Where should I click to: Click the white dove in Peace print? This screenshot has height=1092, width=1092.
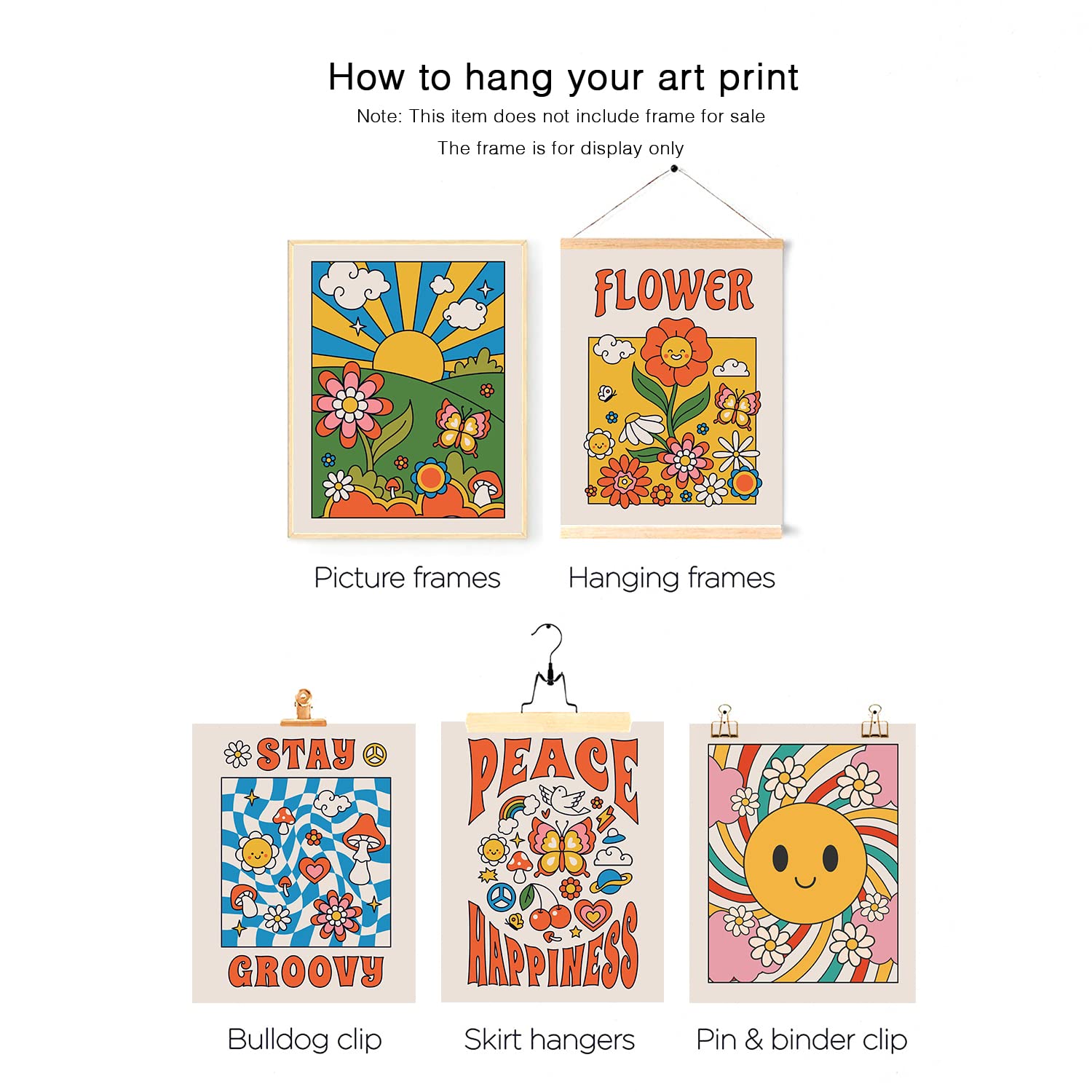tap(564, 798)
